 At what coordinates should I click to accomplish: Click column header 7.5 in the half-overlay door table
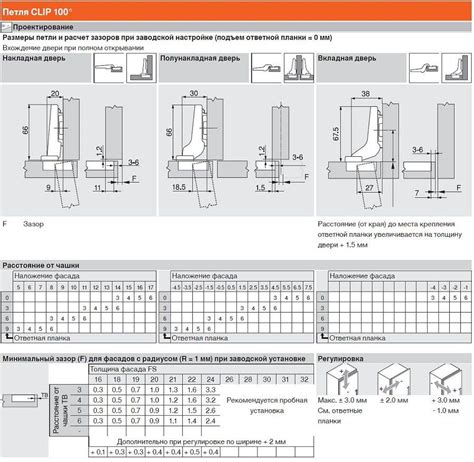click(x=308, y=287)
